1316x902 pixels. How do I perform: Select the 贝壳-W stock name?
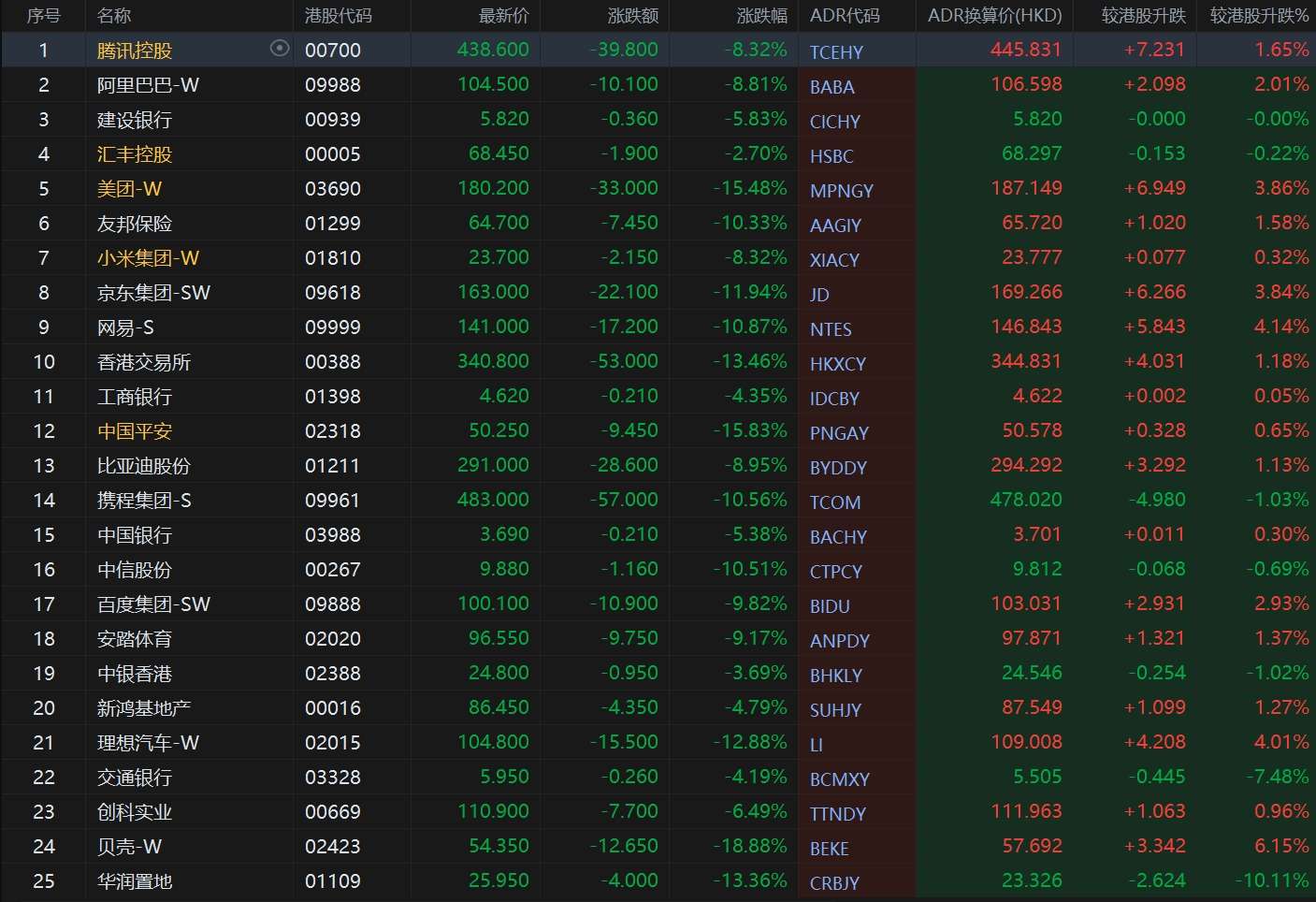tap(129, 847)
